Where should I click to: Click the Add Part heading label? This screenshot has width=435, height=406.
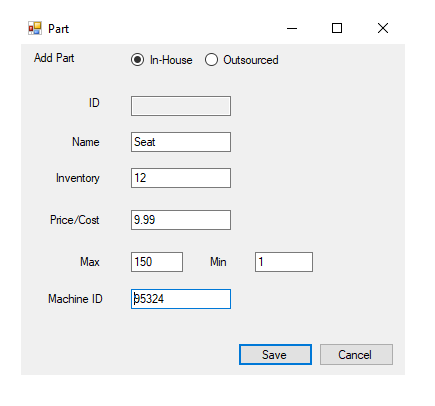coord(54,58)
